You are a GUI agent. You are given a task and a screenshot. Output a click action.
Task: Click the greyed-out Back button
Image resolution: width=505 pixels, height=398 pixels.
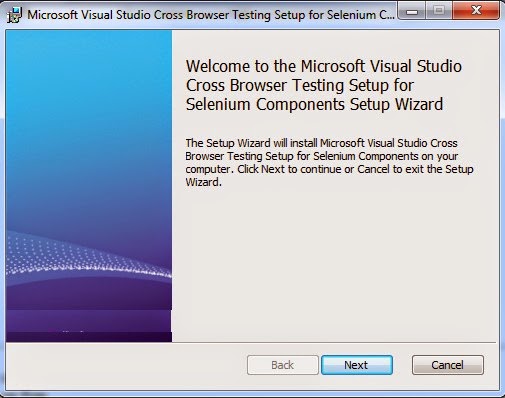point(283,365)
